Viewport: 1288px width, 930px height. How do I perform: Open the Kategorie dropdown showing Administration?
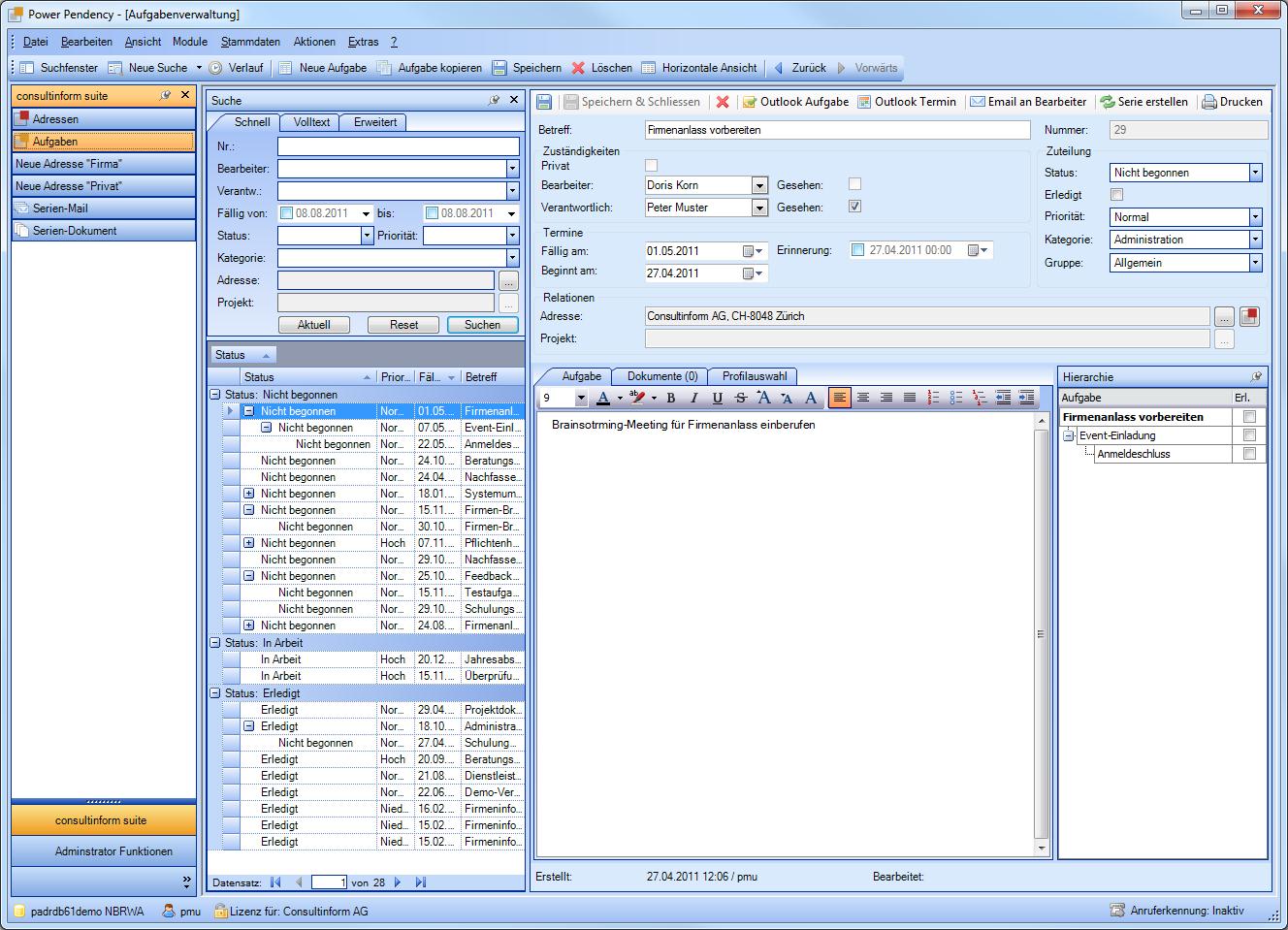1255,240
